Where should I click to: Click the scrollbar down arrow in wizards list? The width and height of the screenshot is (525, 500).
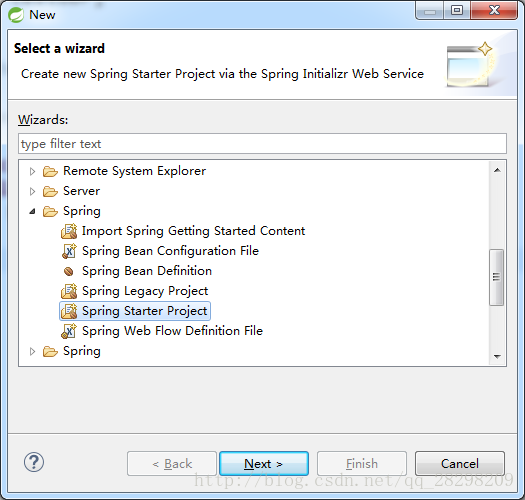point(497,356)
